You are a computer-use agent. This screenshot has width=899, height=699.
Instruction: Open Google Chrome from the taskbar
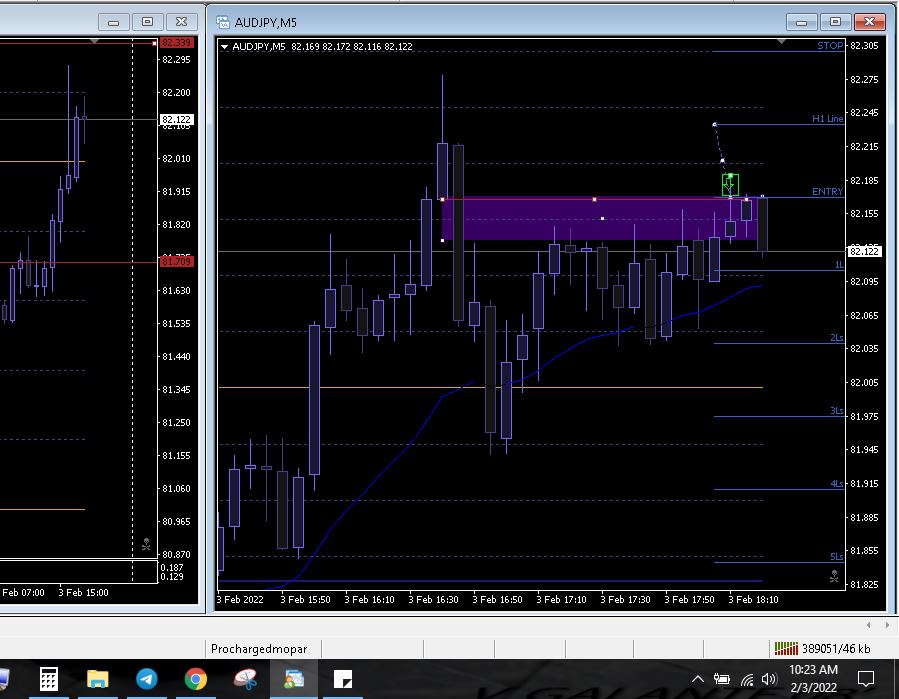pos(196,679)
